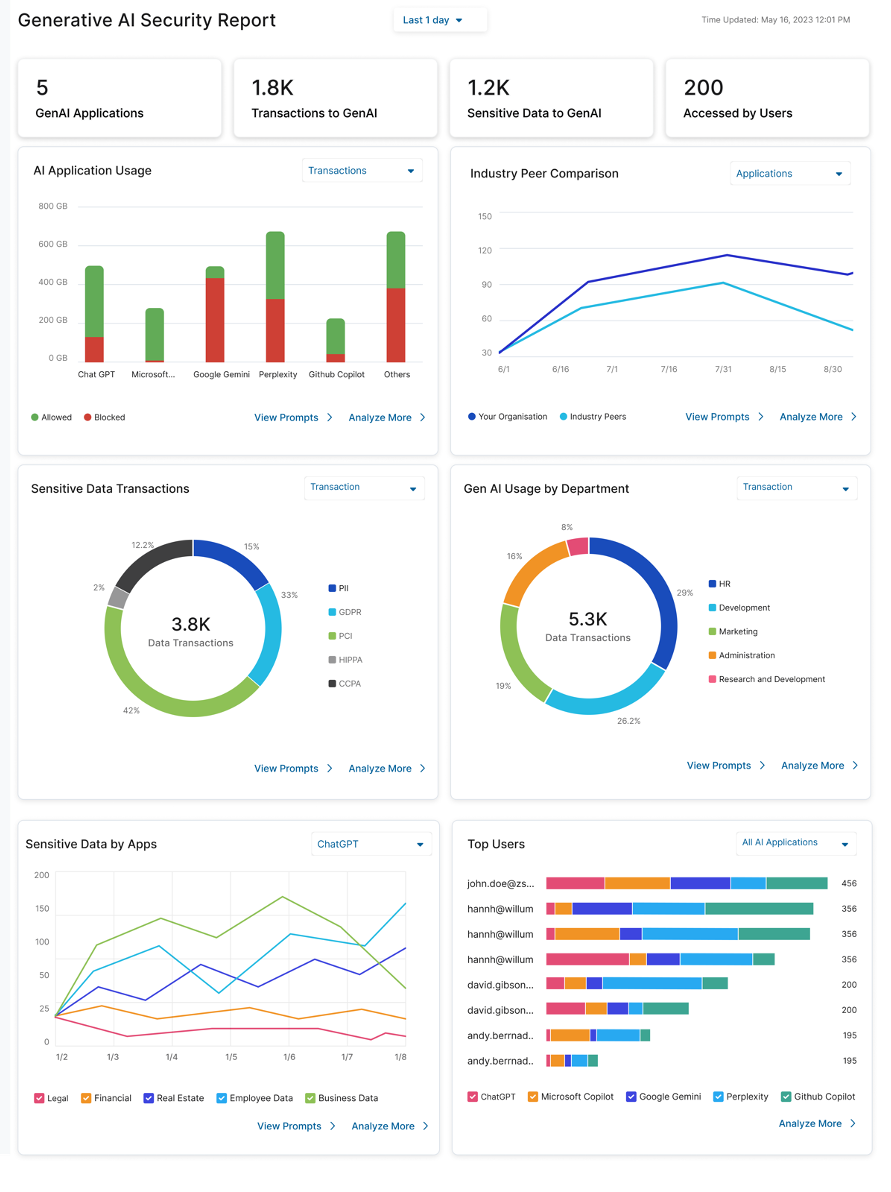Image resolution: width=891 pixels, height=1192 pixels.
Task: Toggle Google Gemini checkbox in Top Users
Action: point(631,1096)
